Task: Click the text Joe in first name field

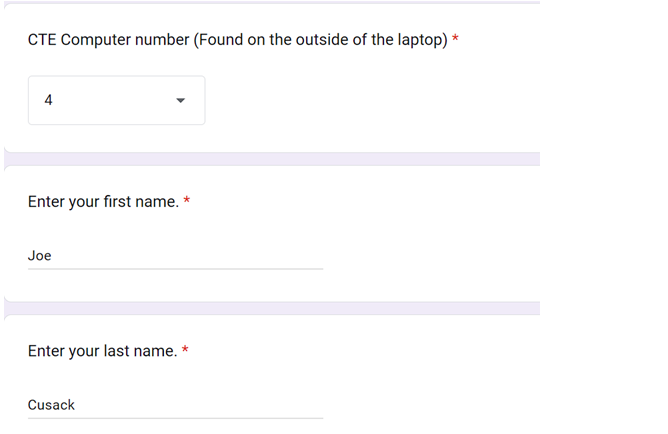Action: tap(40, 256)
